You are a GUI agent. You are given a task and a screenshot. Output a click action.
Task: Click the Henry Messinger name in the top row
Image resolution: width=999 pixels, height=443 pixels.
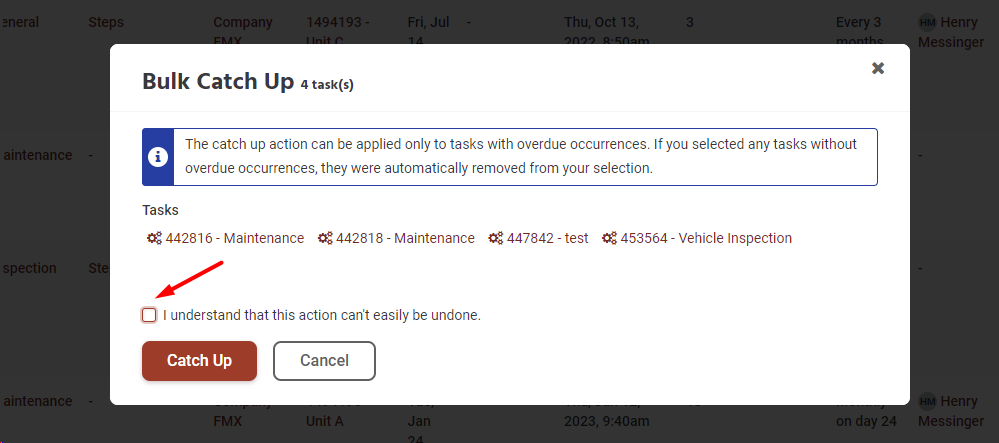click(961, 30)
